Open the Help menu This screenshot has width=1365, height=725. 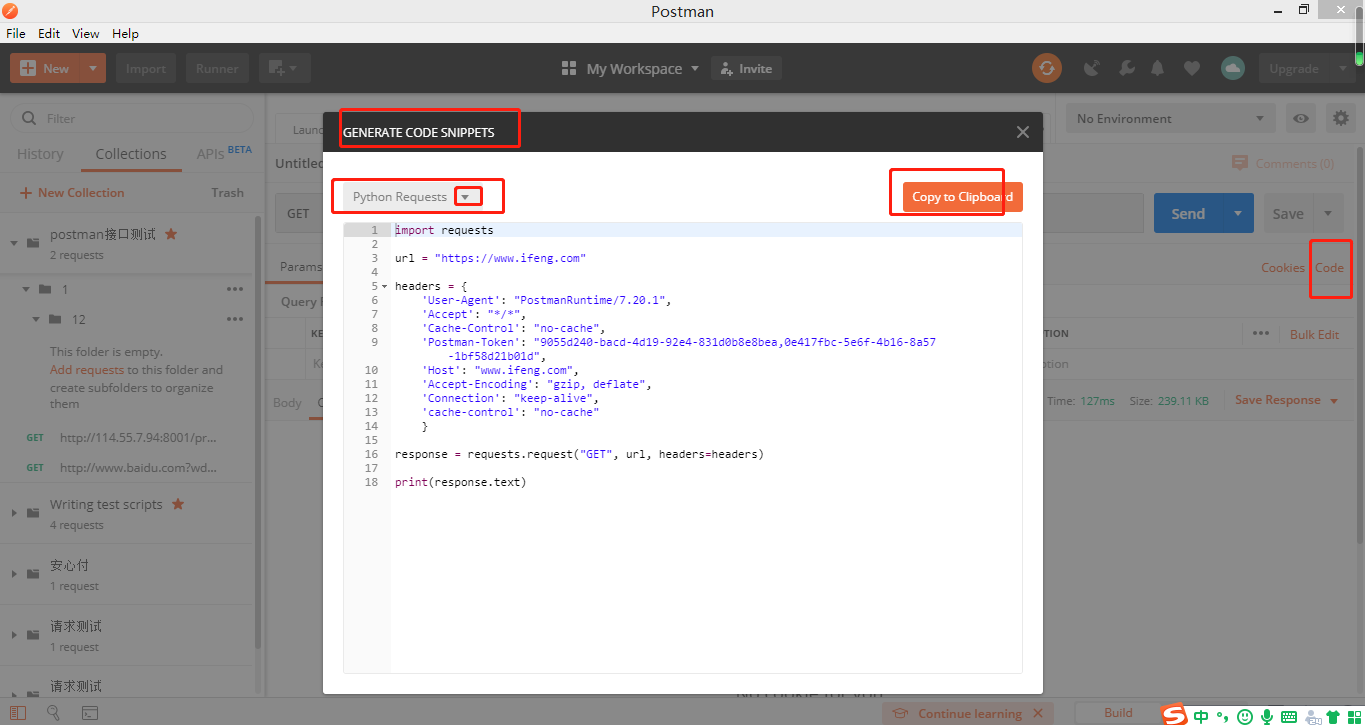point(125,33)
